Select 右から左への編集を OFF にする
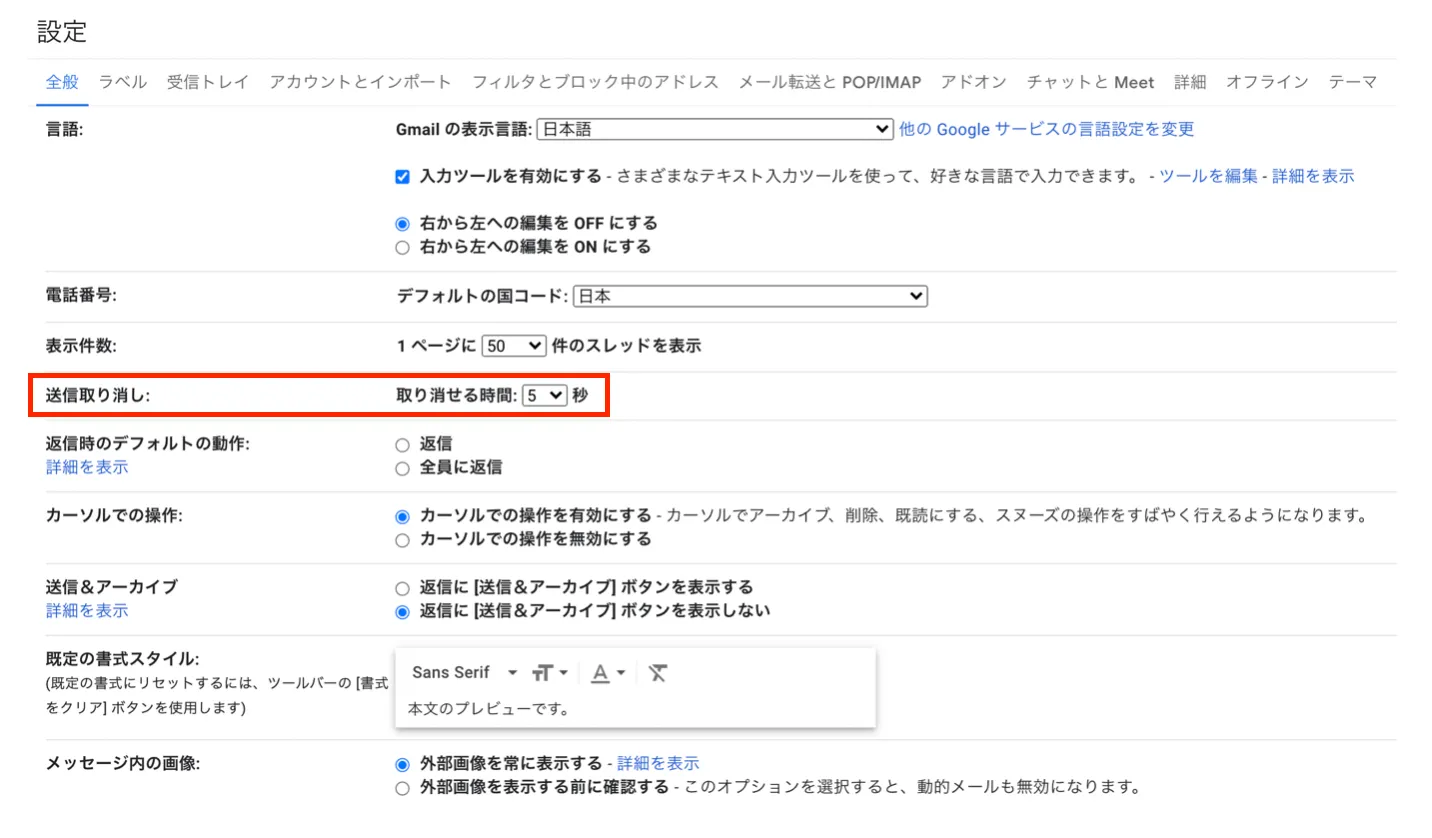The height and width of the screenshot is (838, 1432). click(402, 224)
